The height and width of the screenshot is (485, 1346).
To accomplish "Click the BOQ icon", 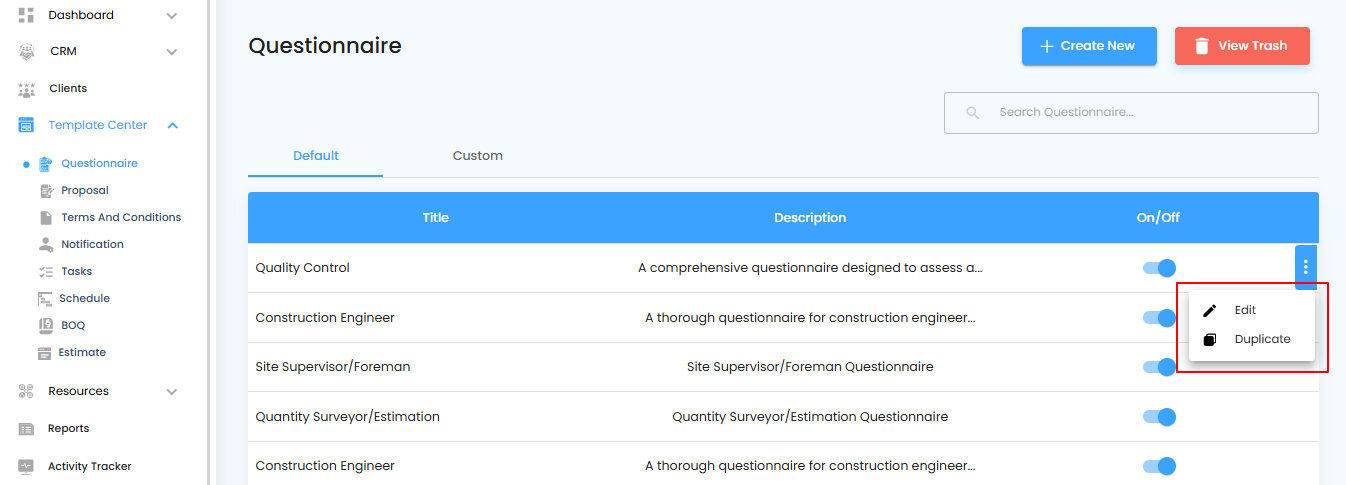I will (x=45, y=326).
